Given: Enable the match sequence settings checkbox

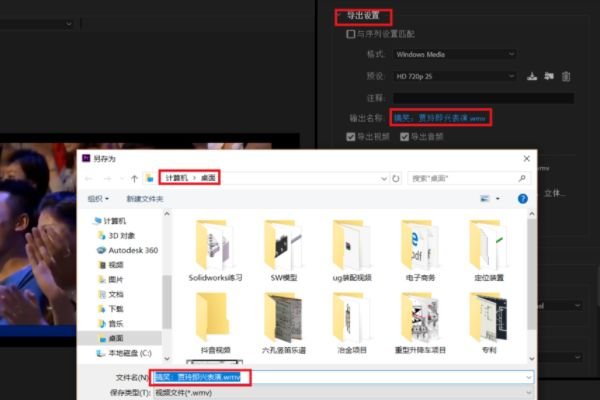Looking at the screenshot, I should point(351,34).
